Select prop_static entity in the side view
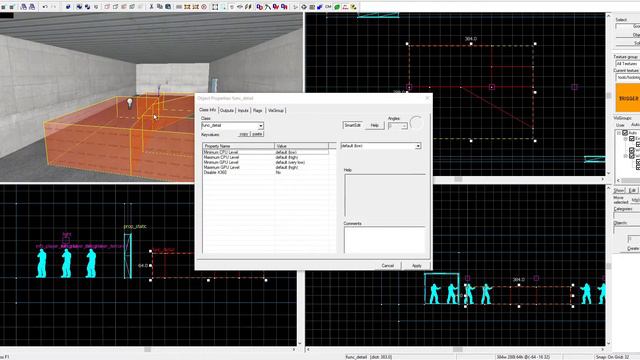This screenshot has width=640, height=360. click(x=128, y=256)
